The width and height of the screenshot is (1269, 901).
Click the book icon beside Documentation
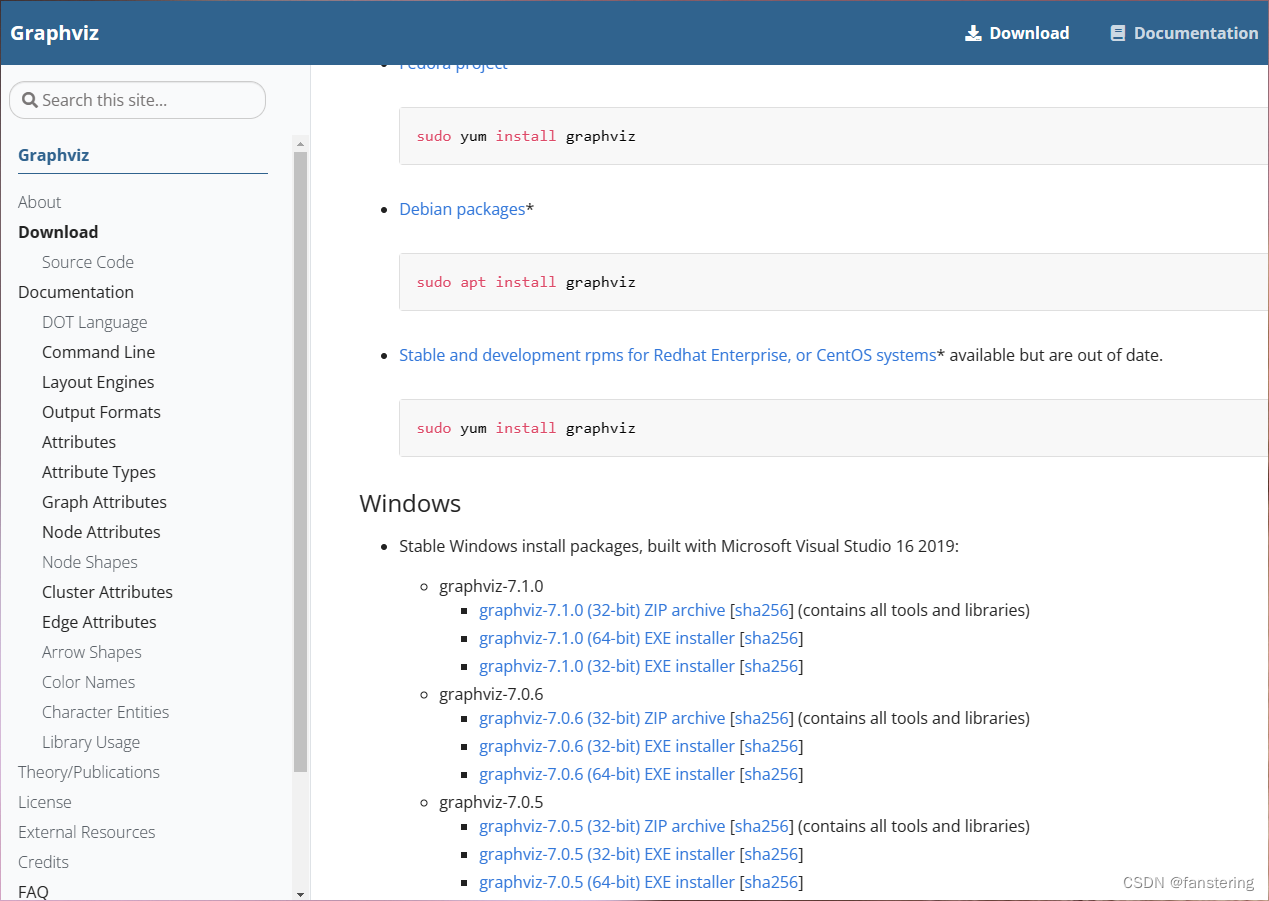1118,33
